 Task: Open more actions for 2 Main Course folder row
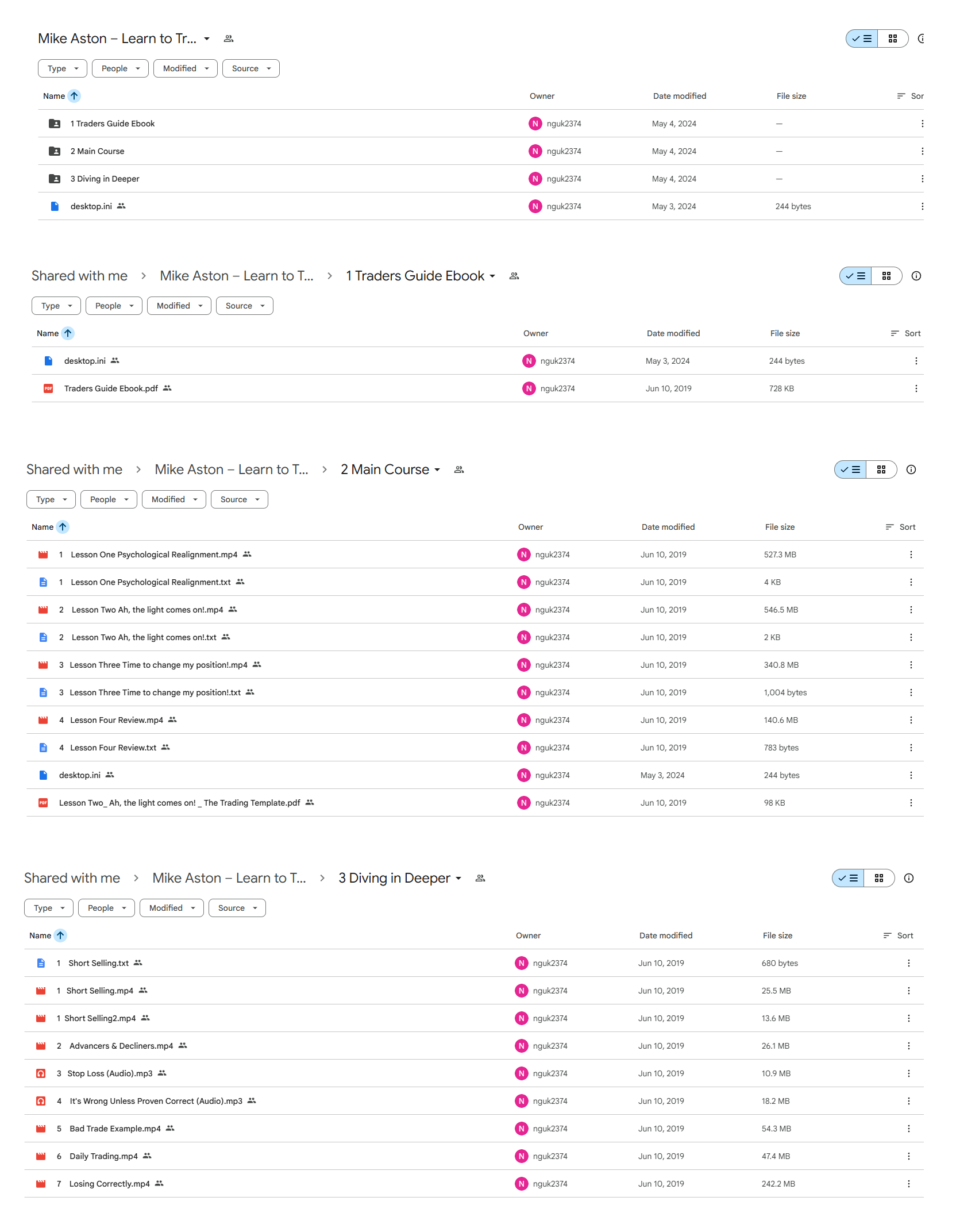tap(922, 151)
